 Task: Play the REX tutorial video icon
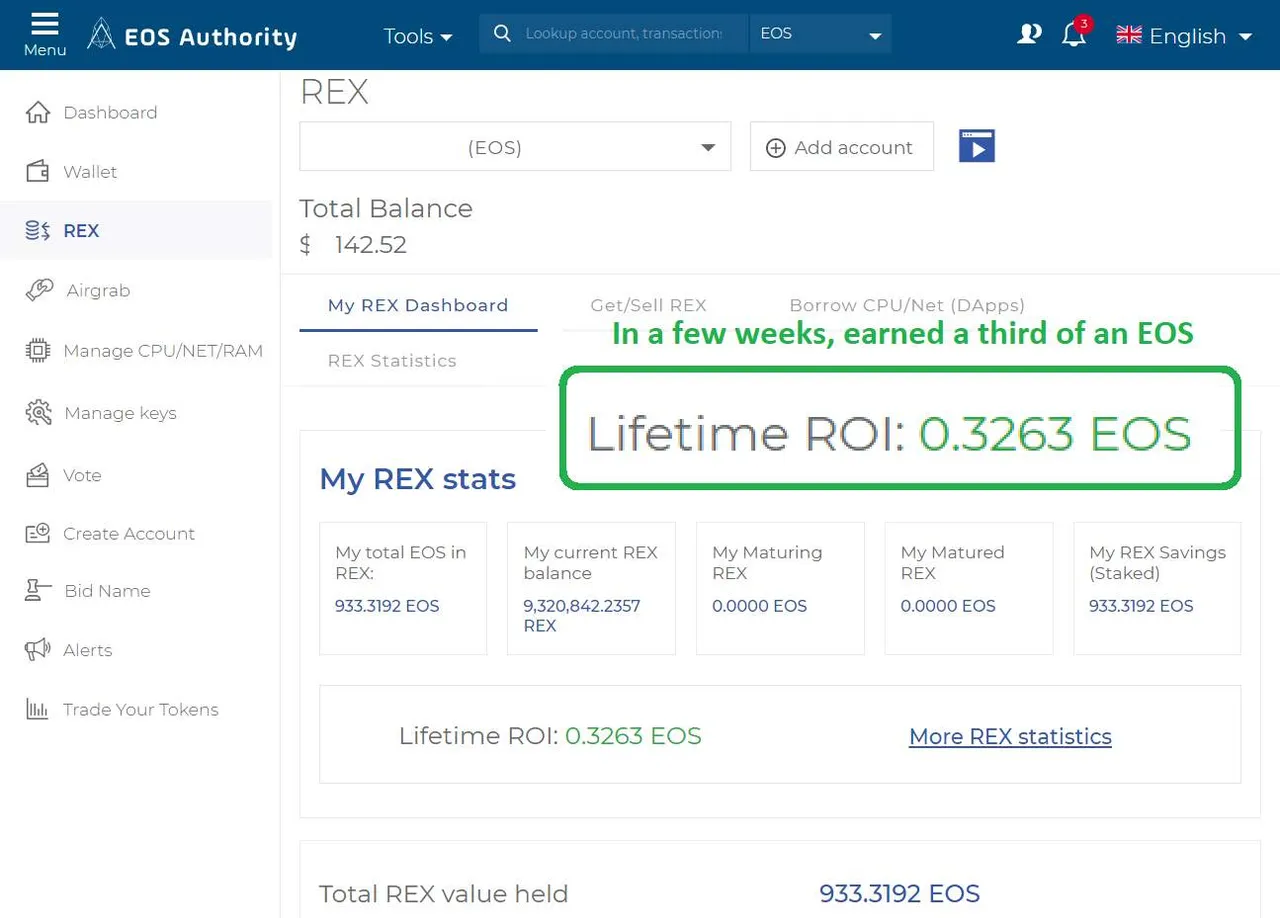tap(977, 146)
